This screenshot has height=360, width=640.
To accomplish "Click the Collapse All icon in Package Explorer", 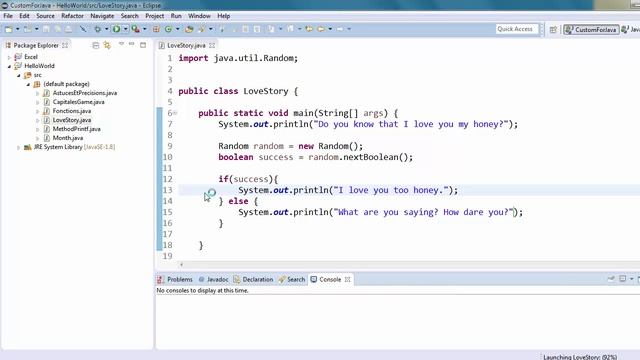I will pyautogui.click(x=96, y=45).
